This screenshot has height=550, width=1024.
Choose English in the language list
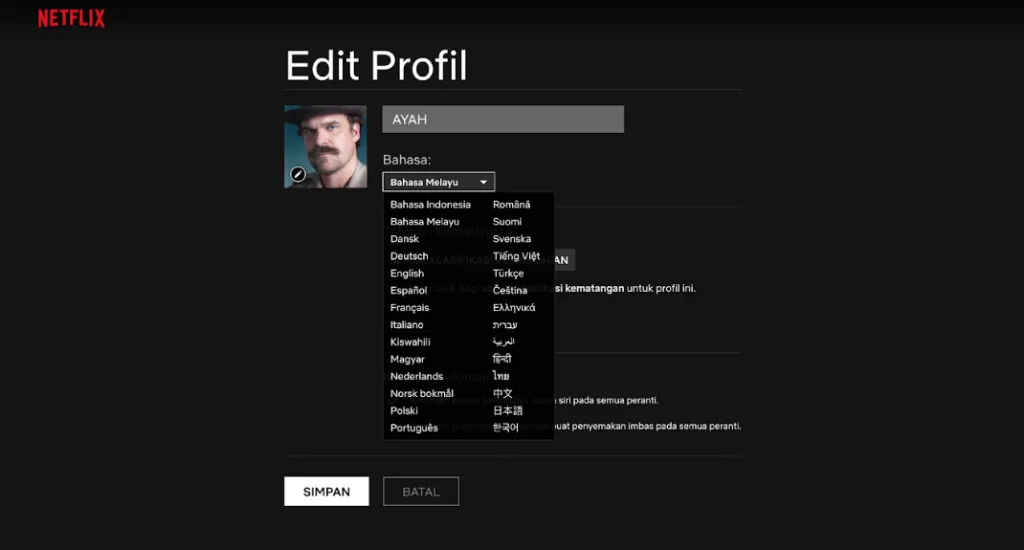407,273
